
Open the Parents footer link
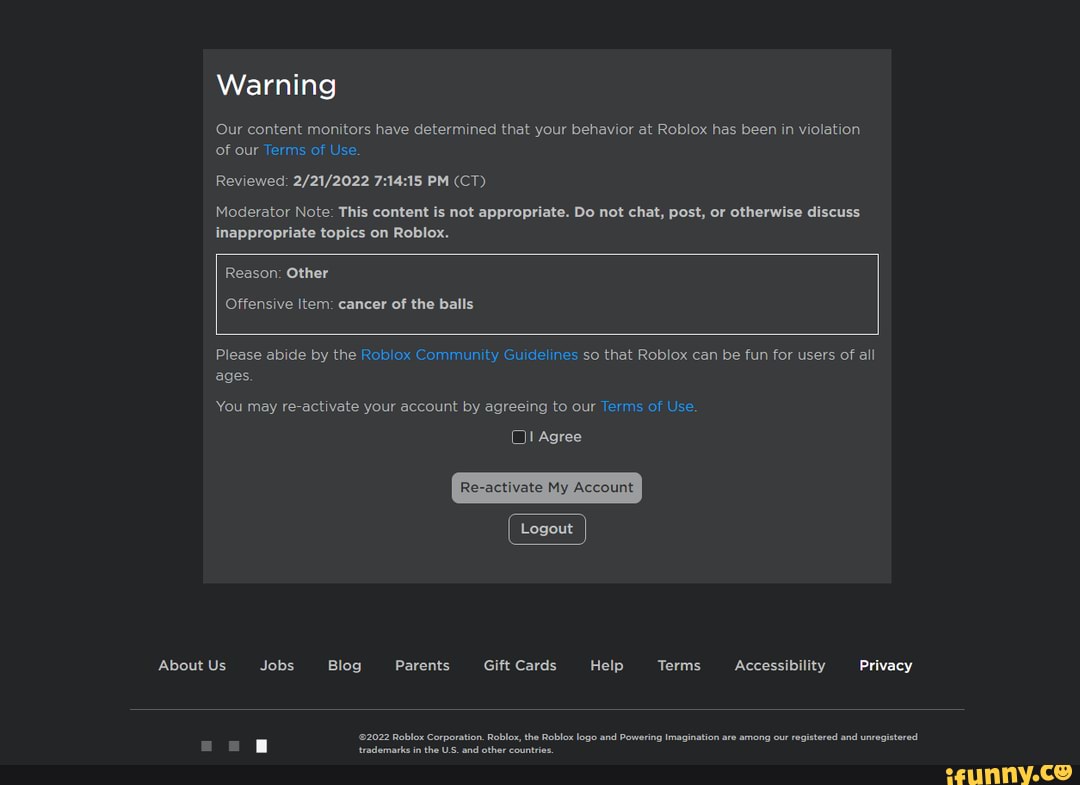tap(422, 665)
